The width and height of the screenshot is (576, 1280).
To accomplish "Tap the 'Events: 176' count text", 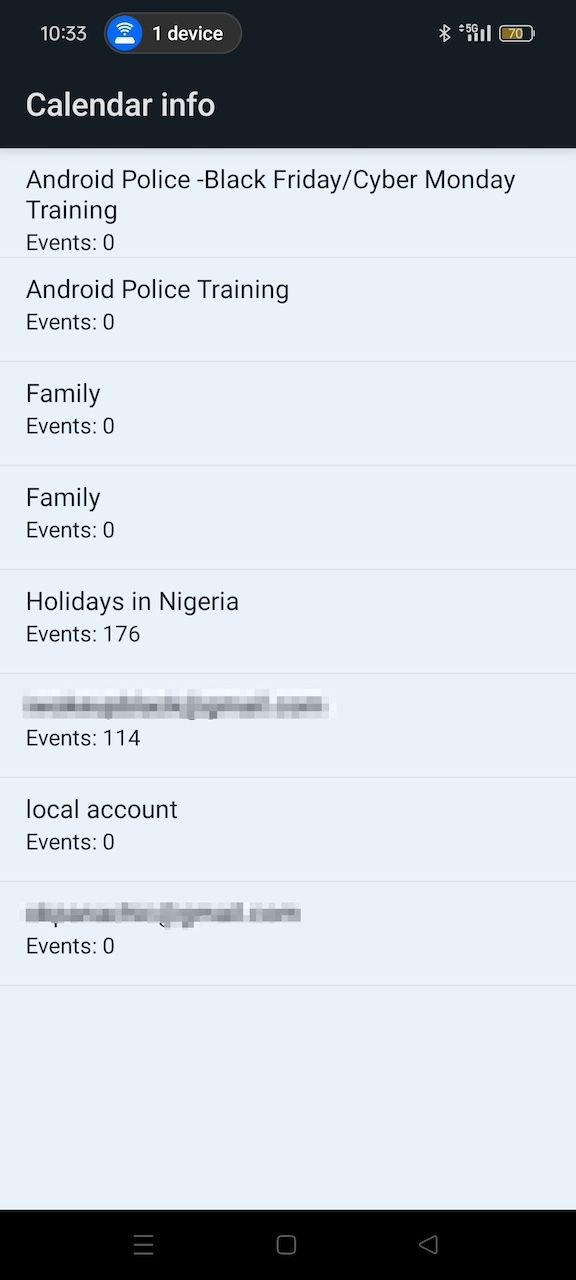I will tap(83, 634).
